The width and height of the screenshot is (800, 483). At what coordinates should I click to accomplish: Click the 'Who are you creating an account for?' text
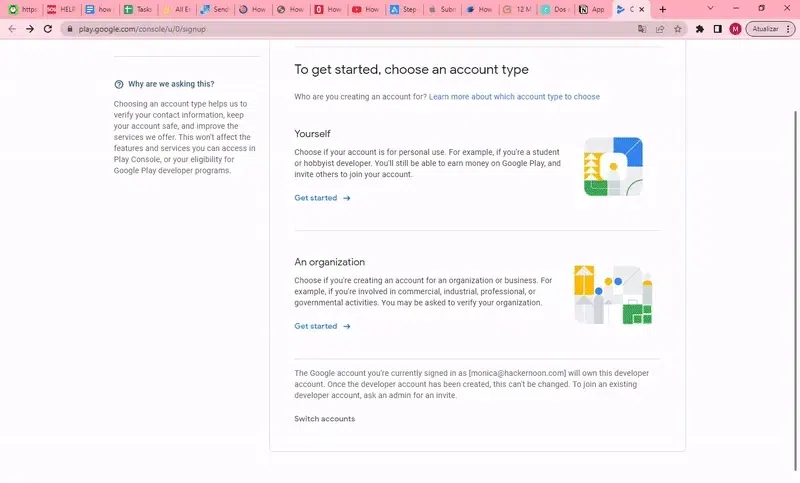(360, 96)
